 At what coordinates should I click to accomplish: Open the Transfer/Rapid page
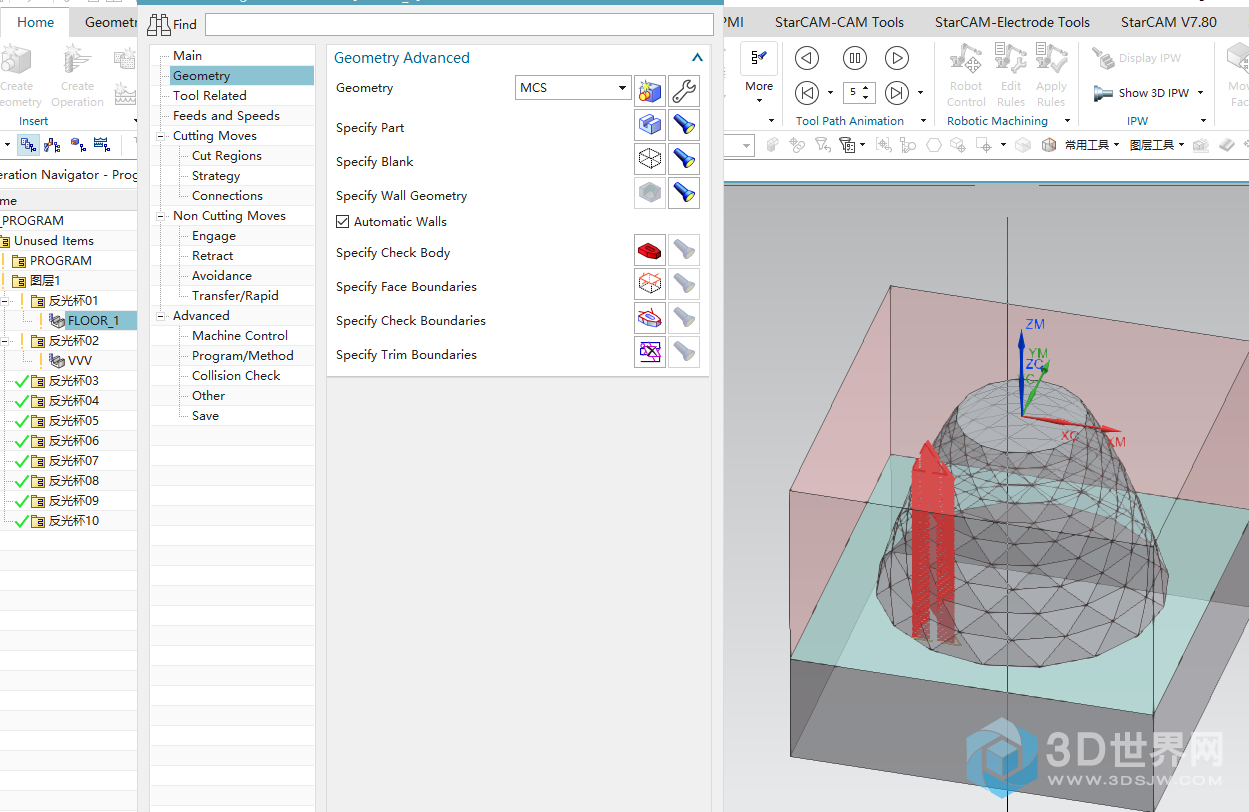coord(235,296)
